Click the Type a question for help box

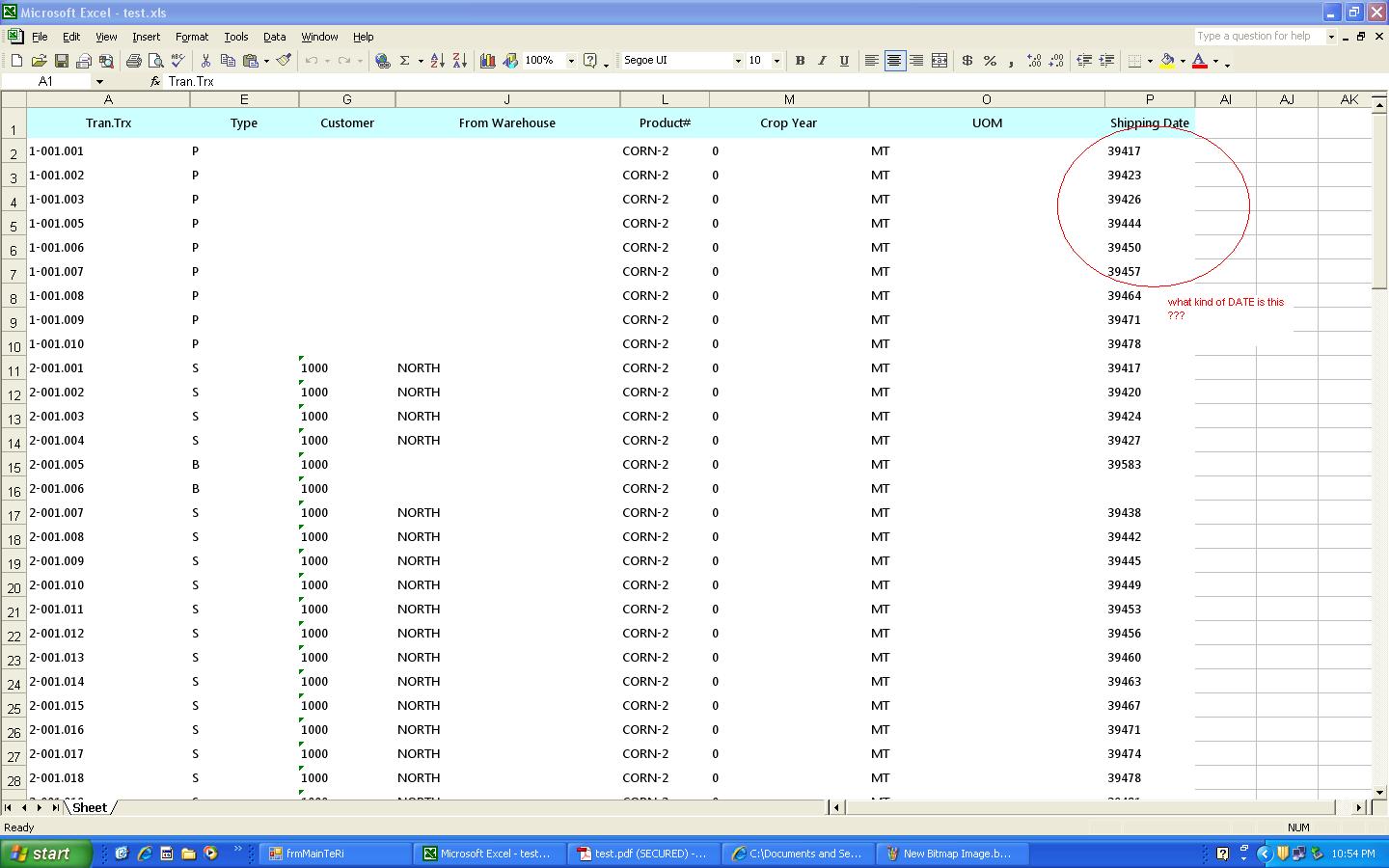pyautogui.click(x=1260, y=37)
